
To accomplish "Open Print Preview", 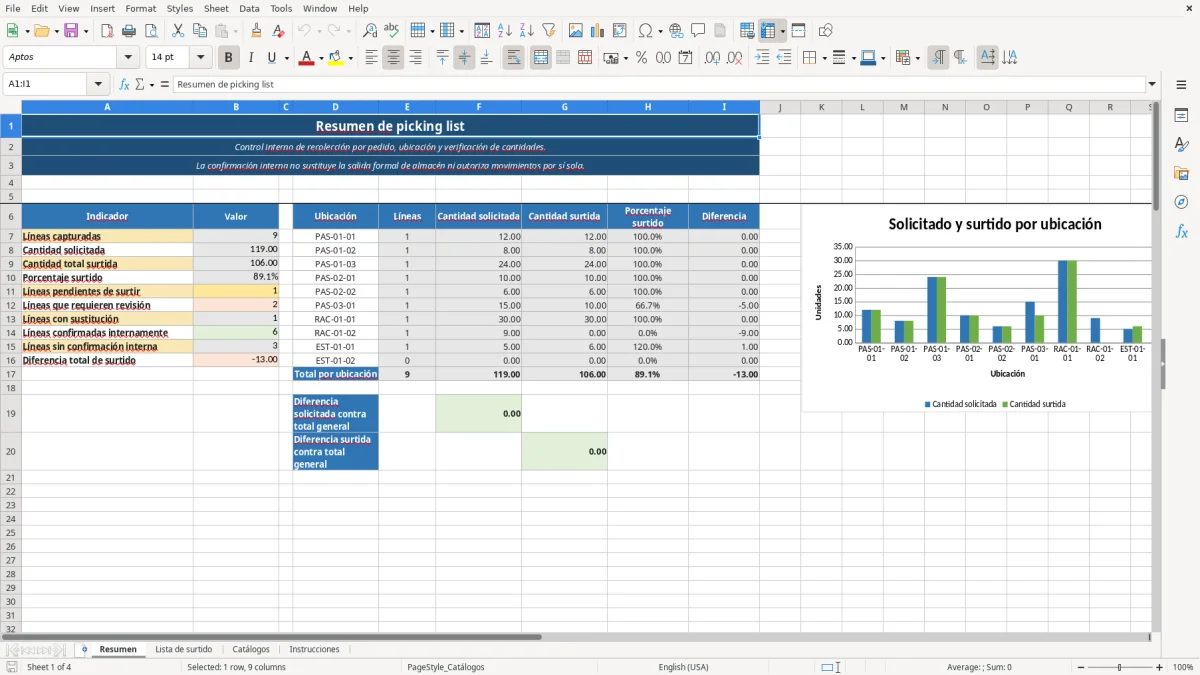I will tap(151, 31).
